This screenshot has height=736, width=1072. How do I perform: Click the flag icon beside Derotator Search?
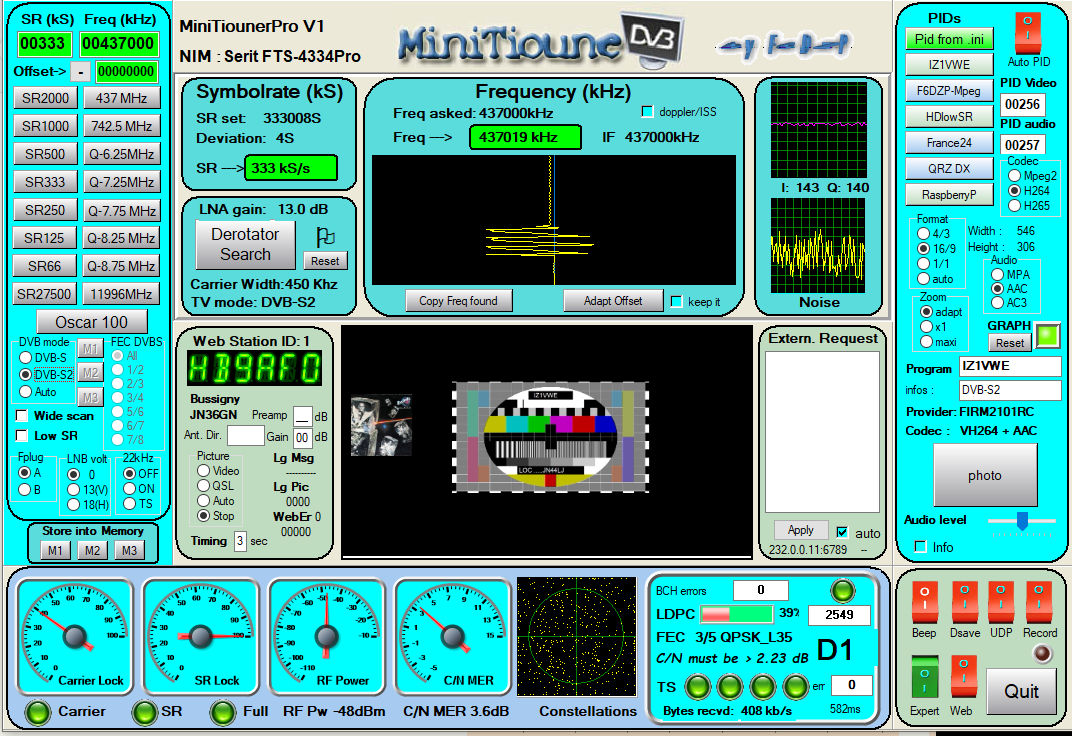(325, 237)
